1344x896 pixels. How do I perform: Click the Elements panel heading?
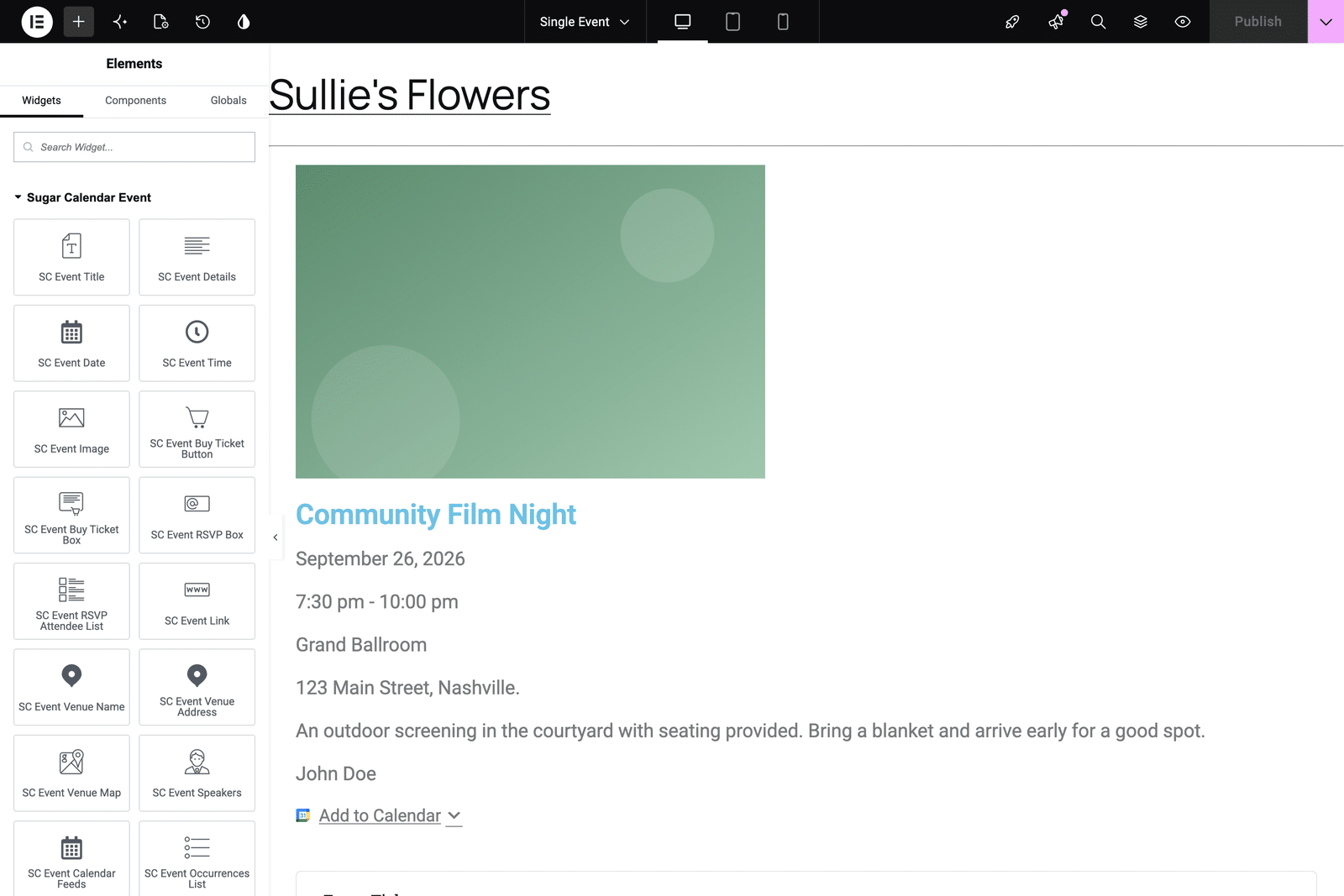(x=134, y=64)
